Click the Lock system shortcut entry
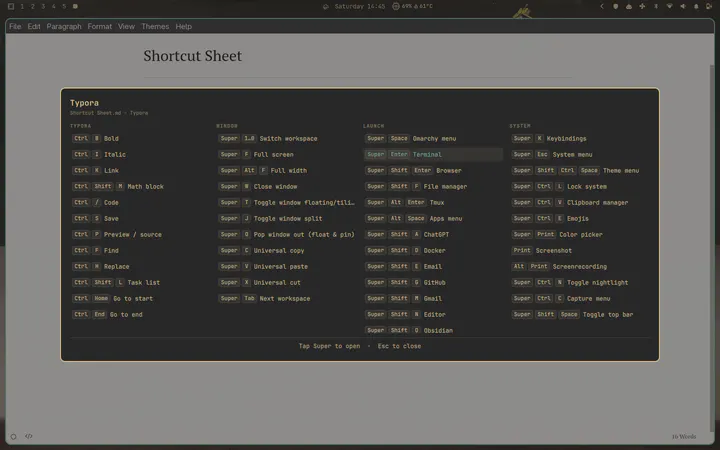 pos(560,186)
